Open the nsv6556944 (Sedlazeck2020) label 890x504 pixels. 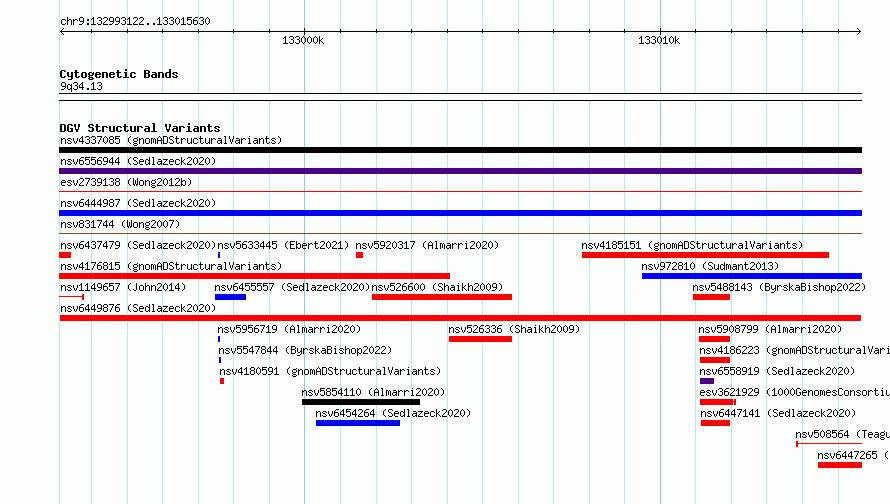pos(138,161)
